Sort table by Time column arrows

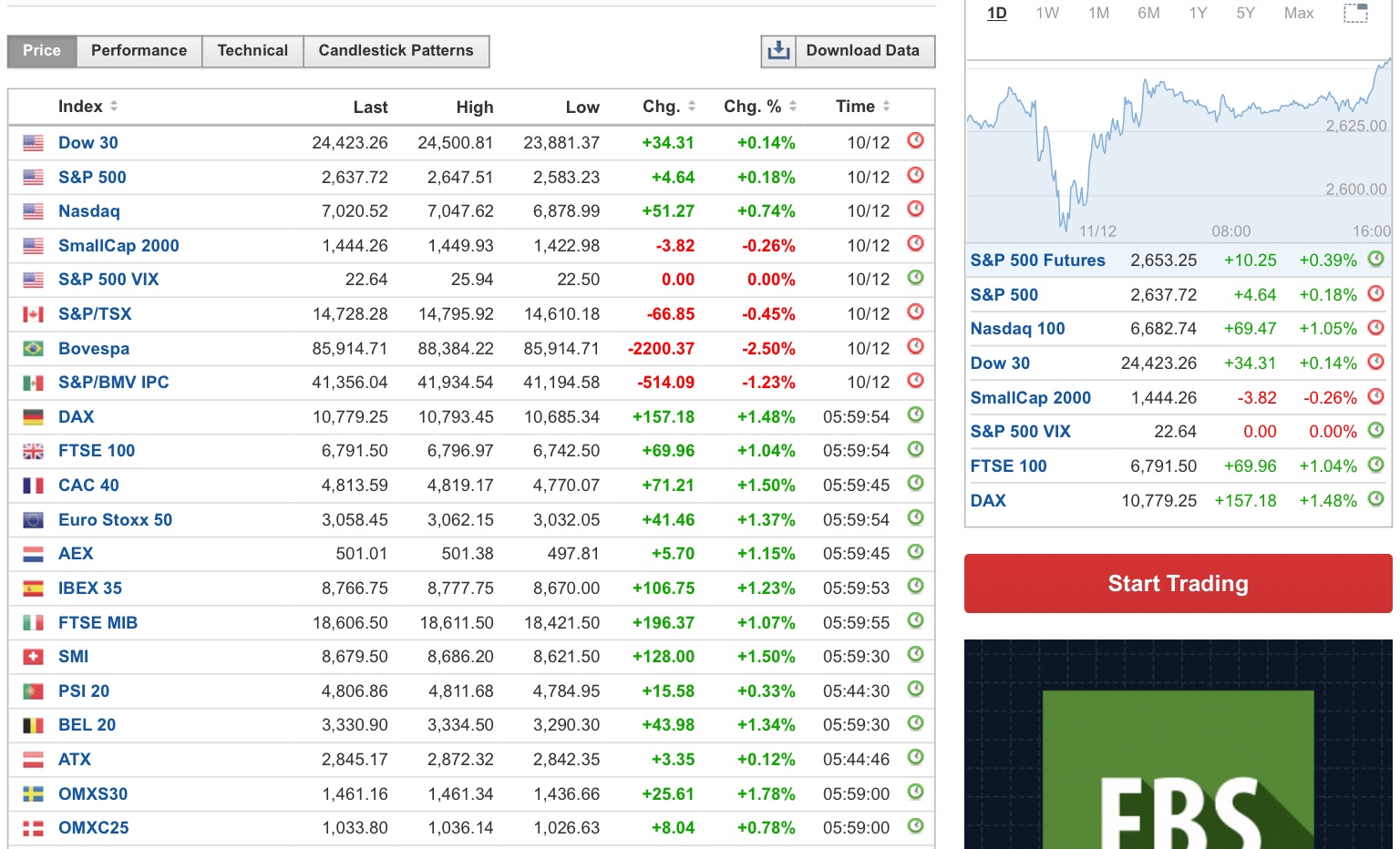886,107
